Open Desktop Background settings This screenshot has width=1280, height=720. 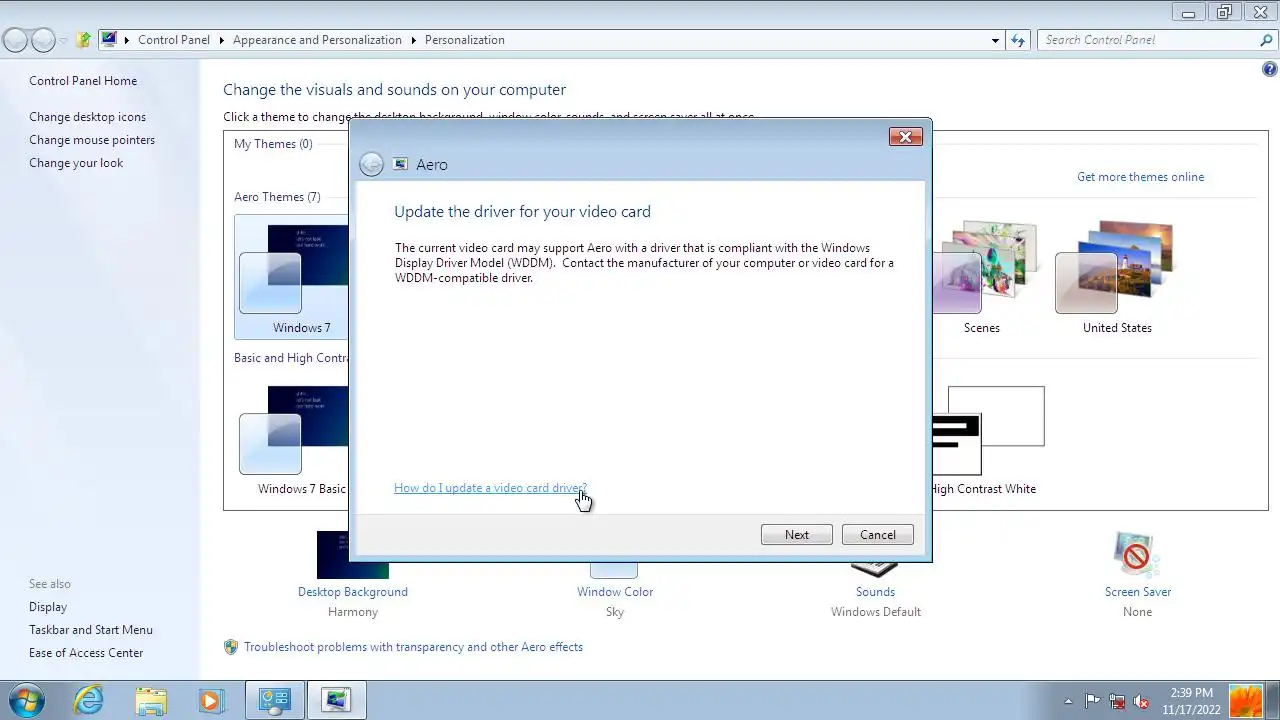(x=352, y=592)
